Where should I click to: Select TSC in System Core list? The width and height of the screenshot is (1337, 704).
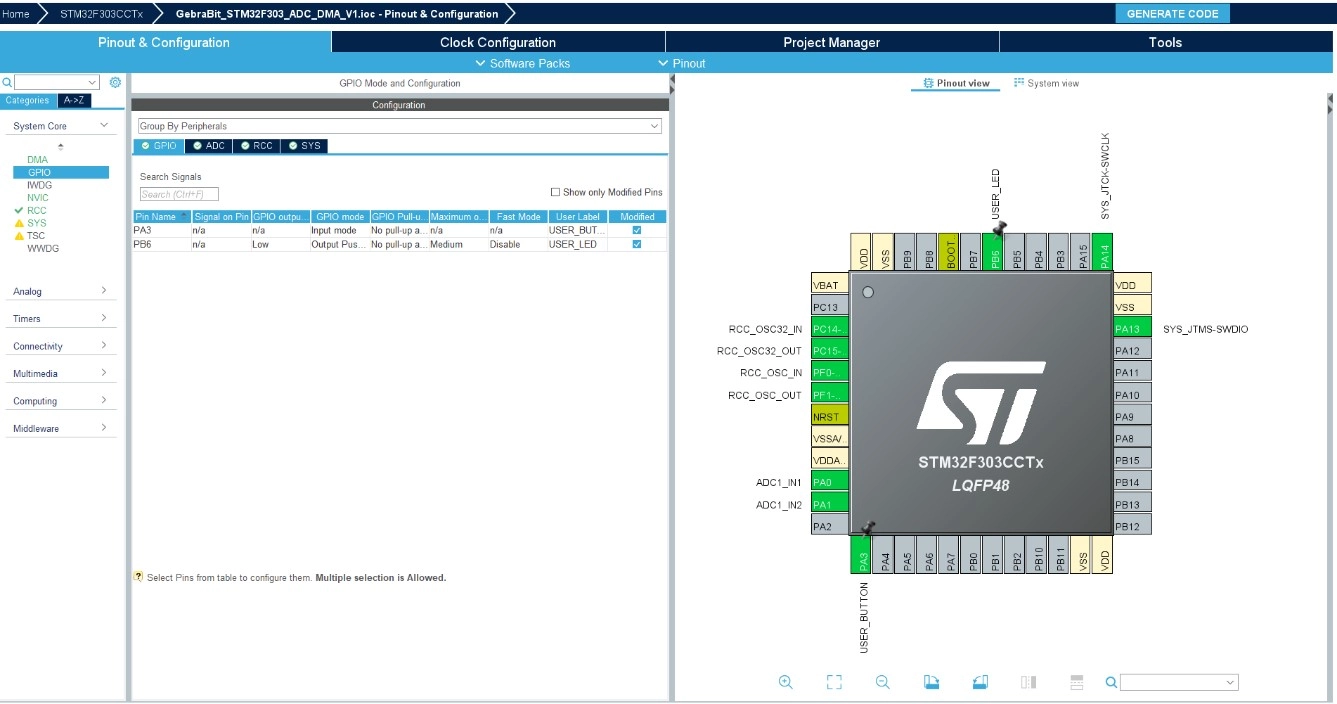tap(36, 236)
